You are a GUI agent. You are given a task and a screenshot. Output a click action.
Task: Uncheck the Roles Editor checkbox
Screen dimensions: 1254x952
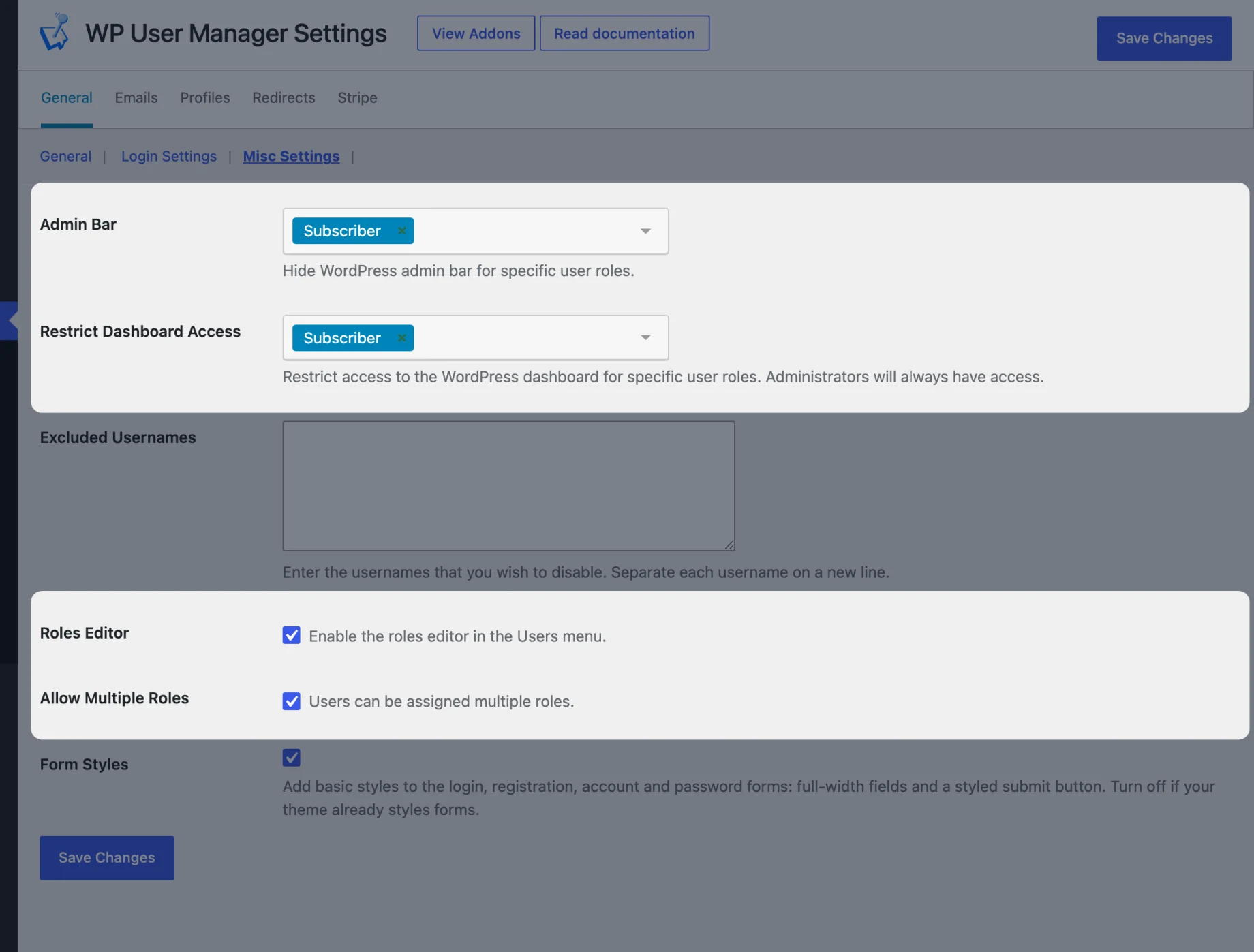click(x=291, y=636)
